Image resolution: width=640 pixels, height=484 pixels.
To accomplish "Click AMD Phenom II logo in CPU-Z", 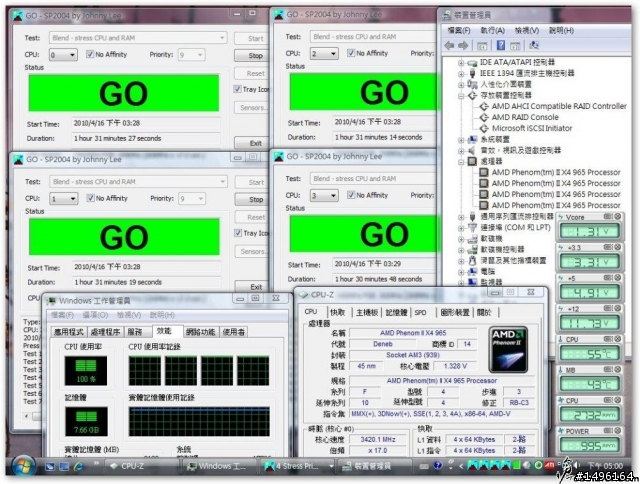I will coord(508,349).
